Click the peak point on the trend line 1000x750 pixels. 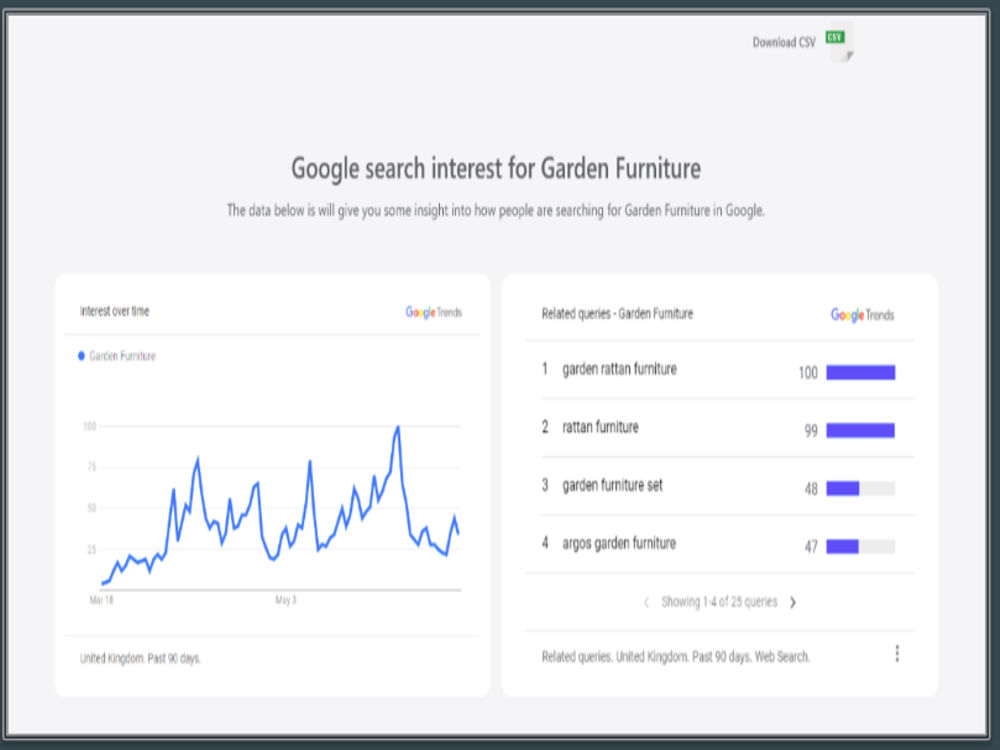click(x=398, y=427)
